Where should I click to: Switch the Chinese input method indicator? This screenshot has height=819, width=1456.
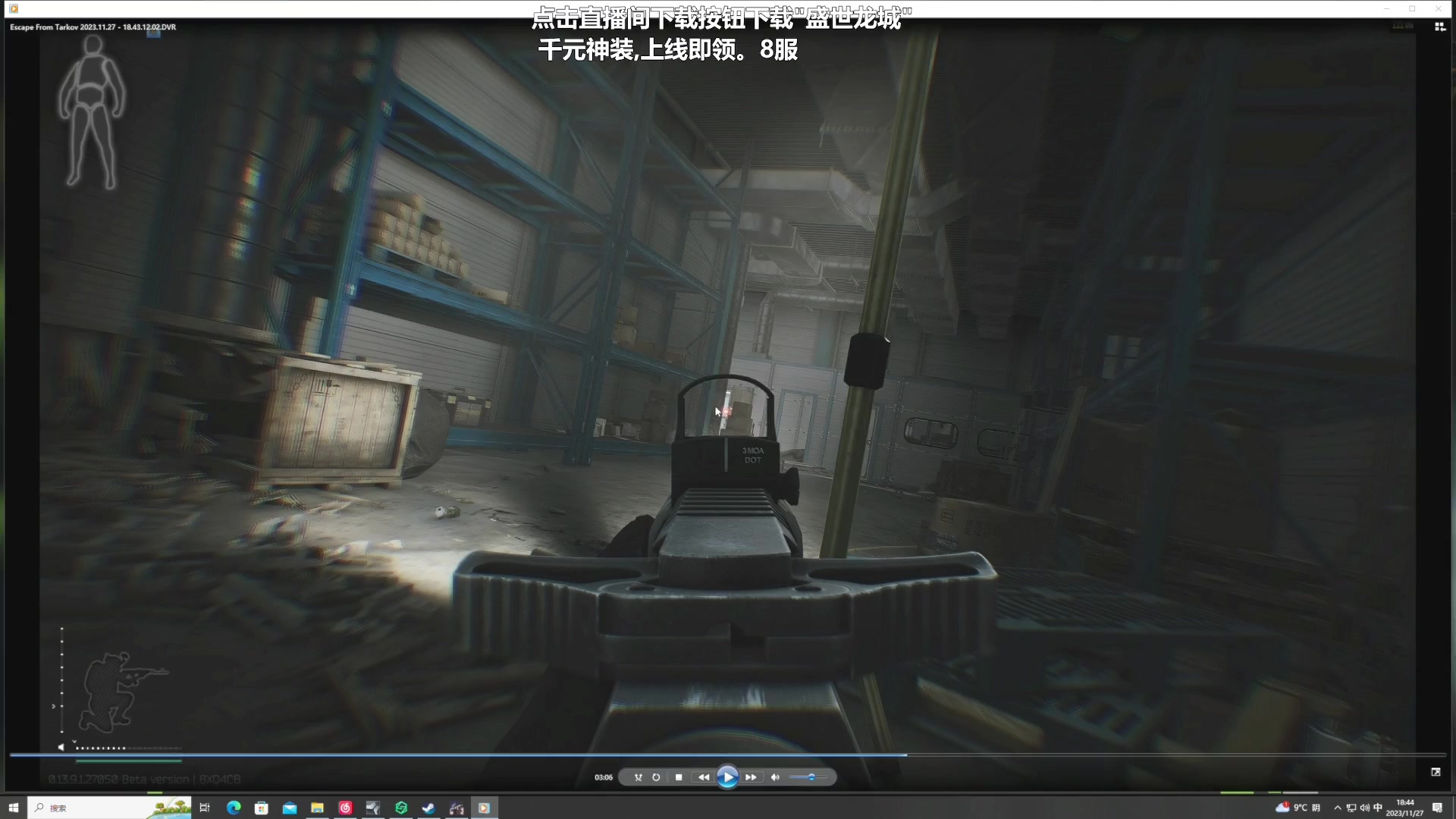1378,808
